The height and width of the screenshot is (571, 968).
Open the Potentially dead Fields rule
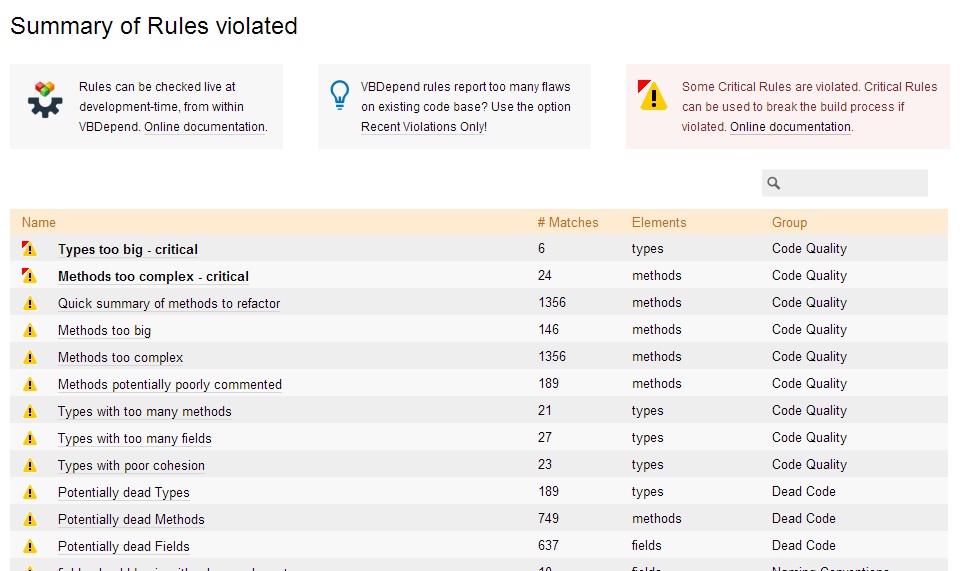tap(123, 546)
